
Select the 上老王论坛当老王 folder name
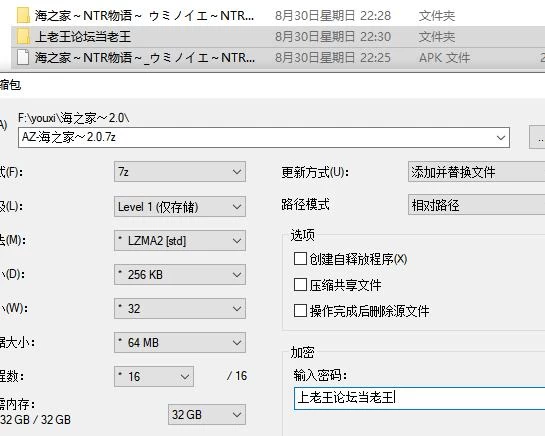83,37
